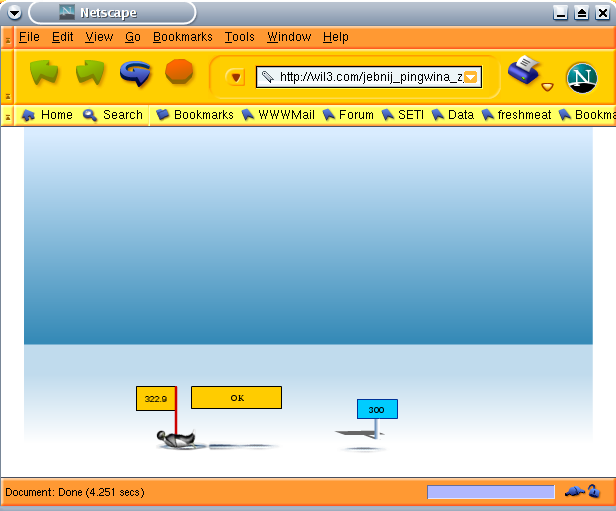Open the URL history dropdown arrow
This screenshot has height=511, width=616.
pyautogui.click(x=471, y=77)
